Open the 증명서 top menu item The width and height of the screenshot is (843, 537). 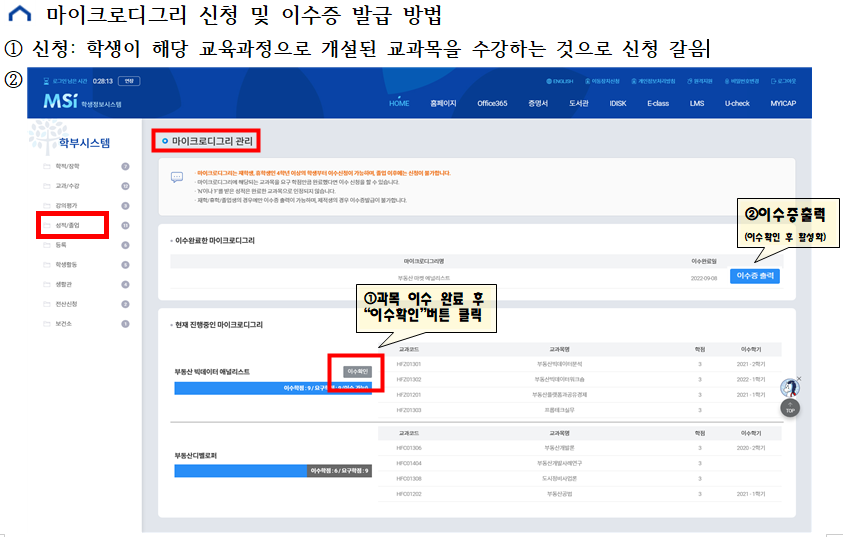tap(540, 103)
